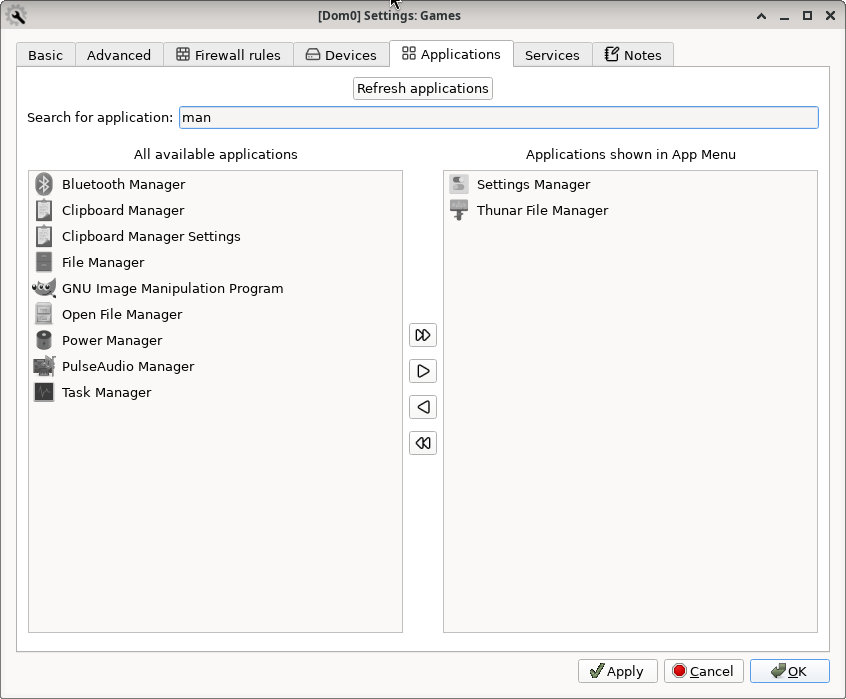This screenshot has width=846, height=699.
Task: Open the window menu wrench icon
Action: click(16, 15)
